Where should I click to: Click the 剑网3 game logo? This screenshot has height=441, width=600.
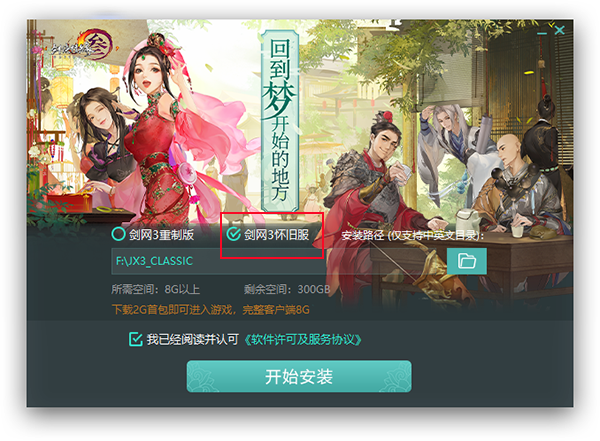click(83, 46)
